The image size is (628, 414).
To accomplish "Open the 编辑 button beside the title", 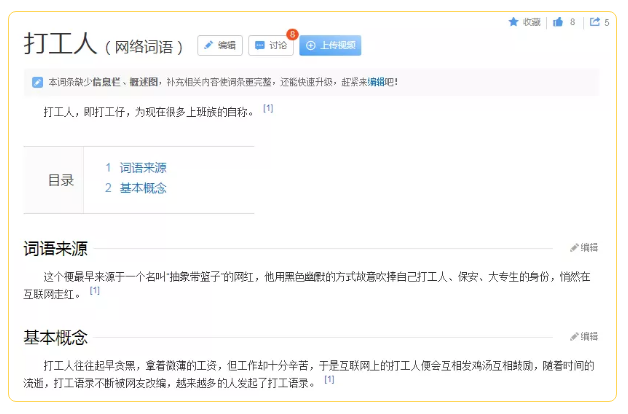I will (x=220, y=45).
